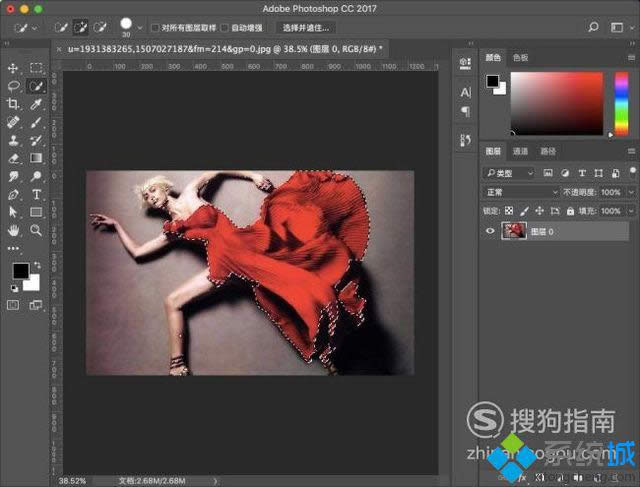The image size is (640, 487).
Task: Switch to the Swatches tab
Action: click(x=520, y=58)
